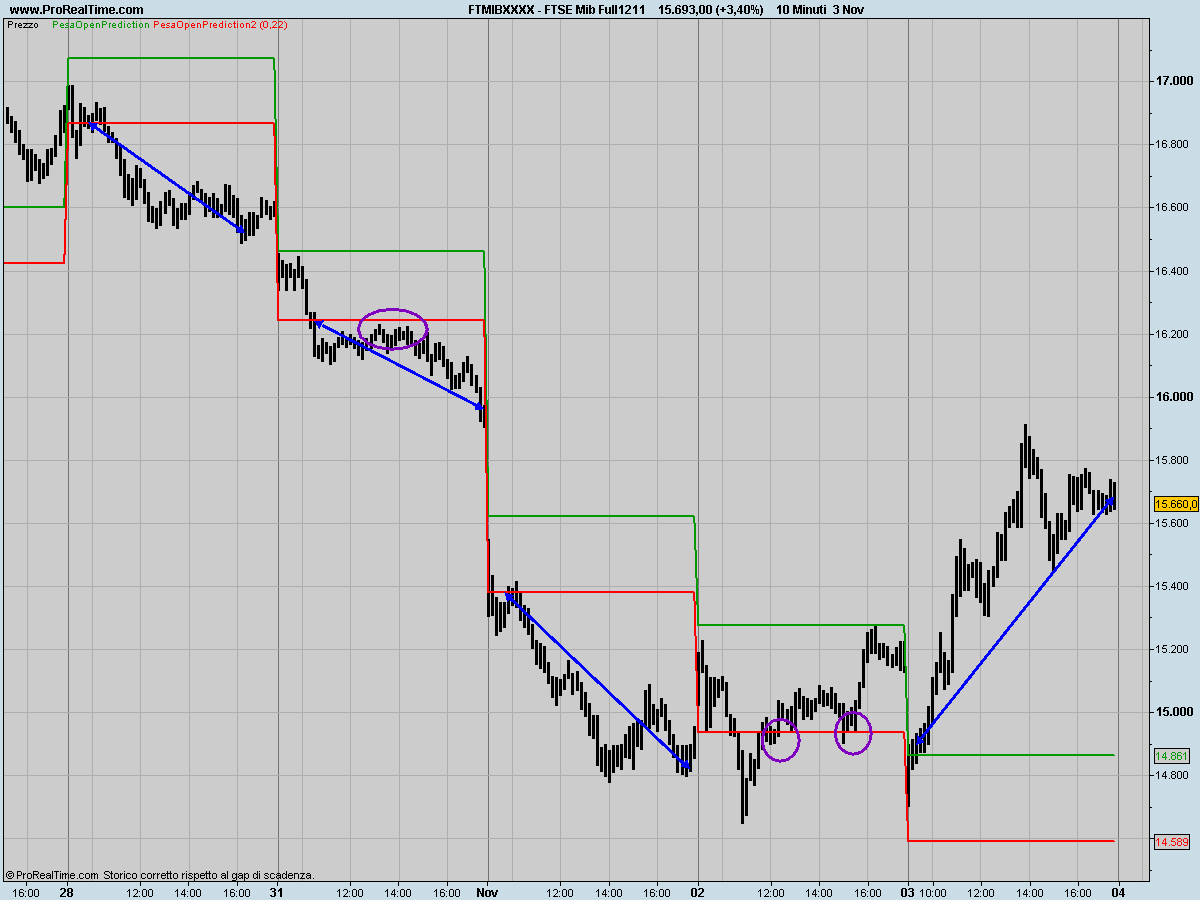Select the first purple circle on 02 November

[780, 740]
